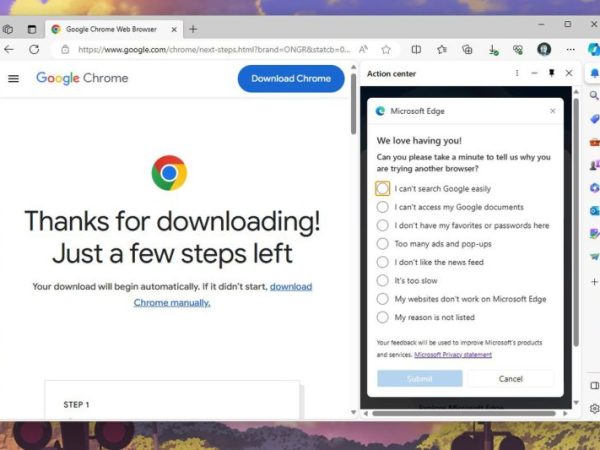Open the sidebar notification bell icon
600x450 pixels.
point(595,73)
